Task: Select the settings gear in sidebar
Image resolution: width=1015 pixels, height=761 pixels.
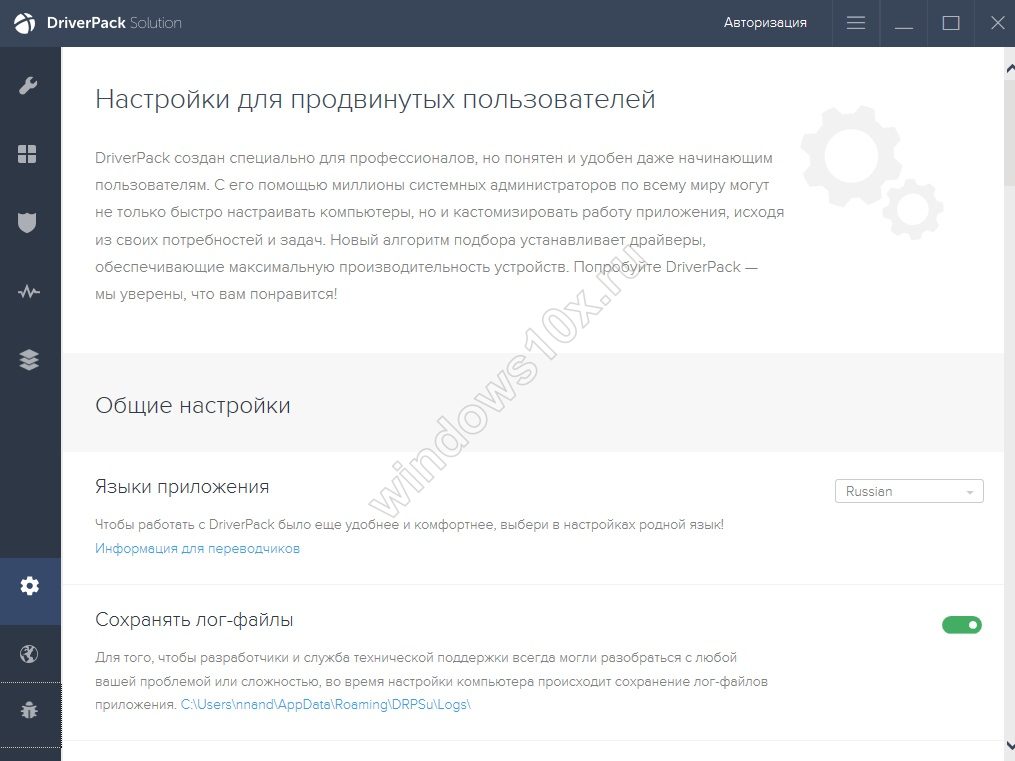Action: (30, 586)
